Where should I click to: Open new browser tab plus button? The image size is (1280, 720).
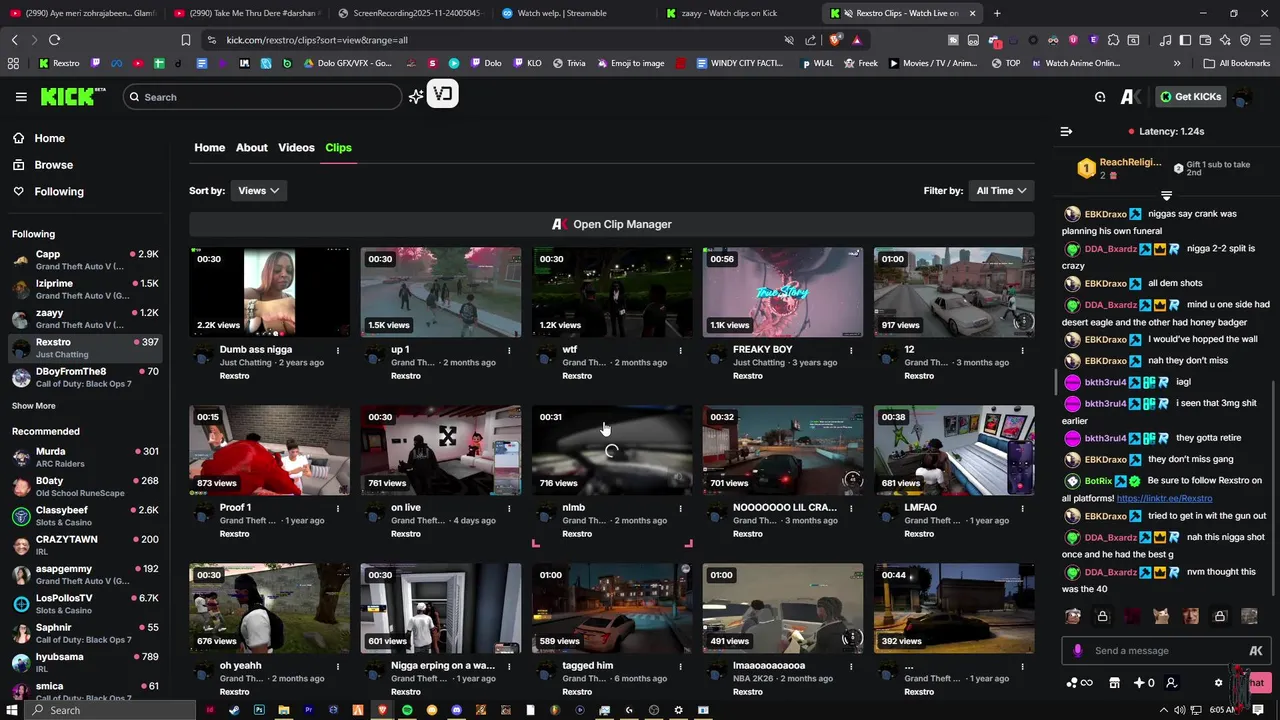point(997,13)
